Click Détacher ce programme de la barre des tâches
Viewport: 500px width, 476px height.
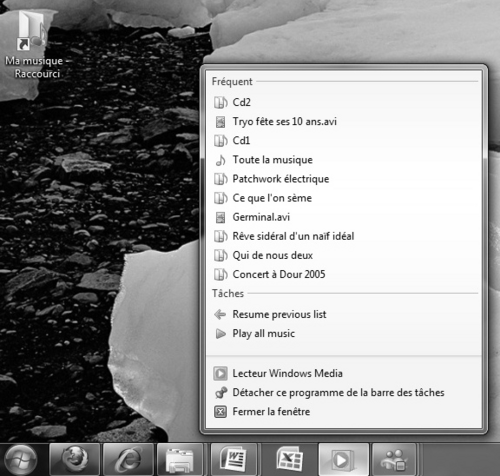pos(344,393)
